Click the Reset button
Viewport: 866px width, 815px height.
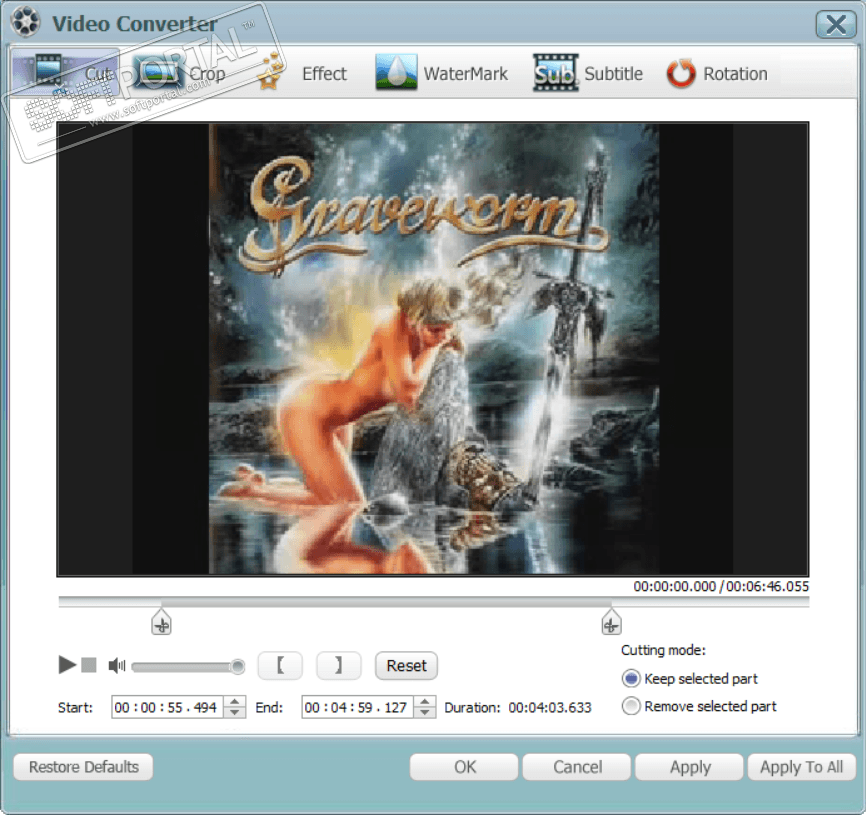pyautogui.click(x=406, y=665)
